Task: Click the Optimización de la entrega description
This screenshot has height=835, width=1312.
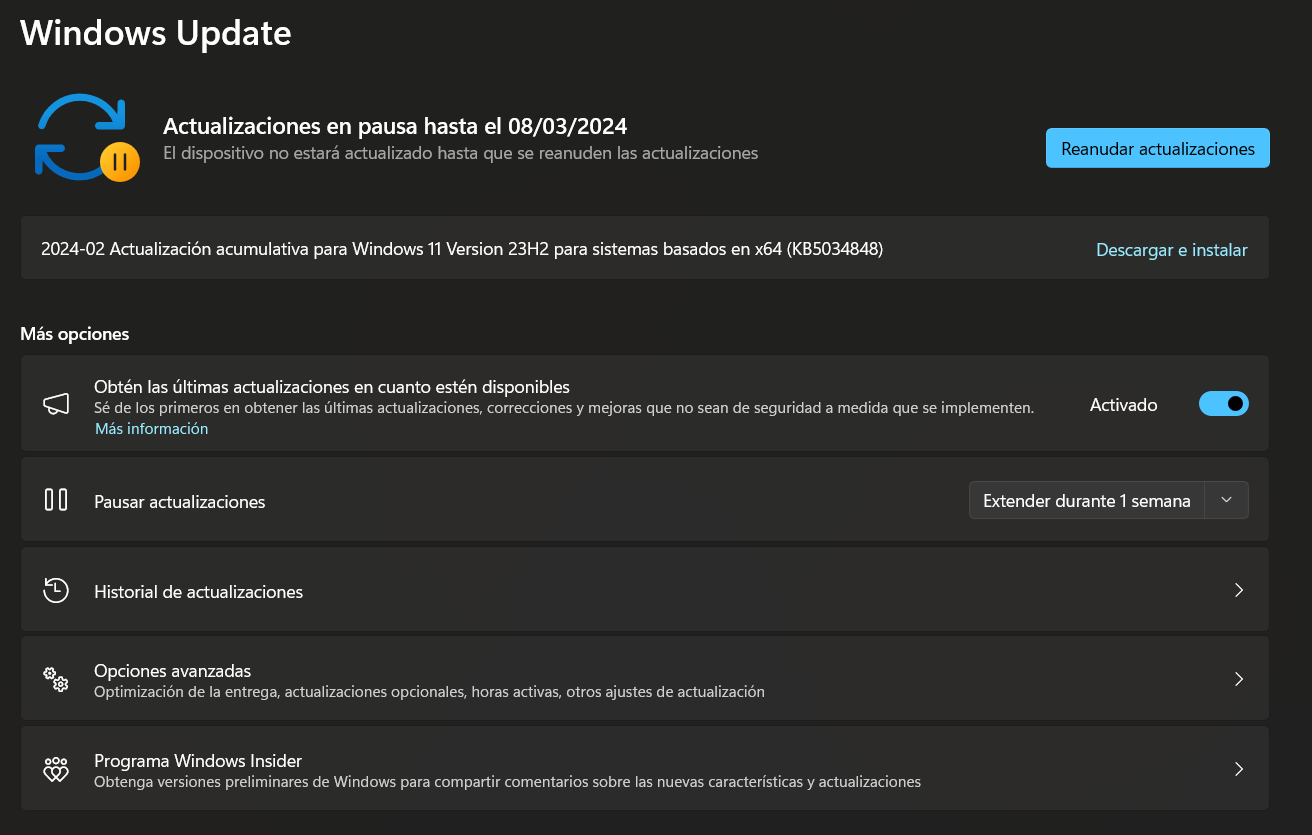Action: 430,691
